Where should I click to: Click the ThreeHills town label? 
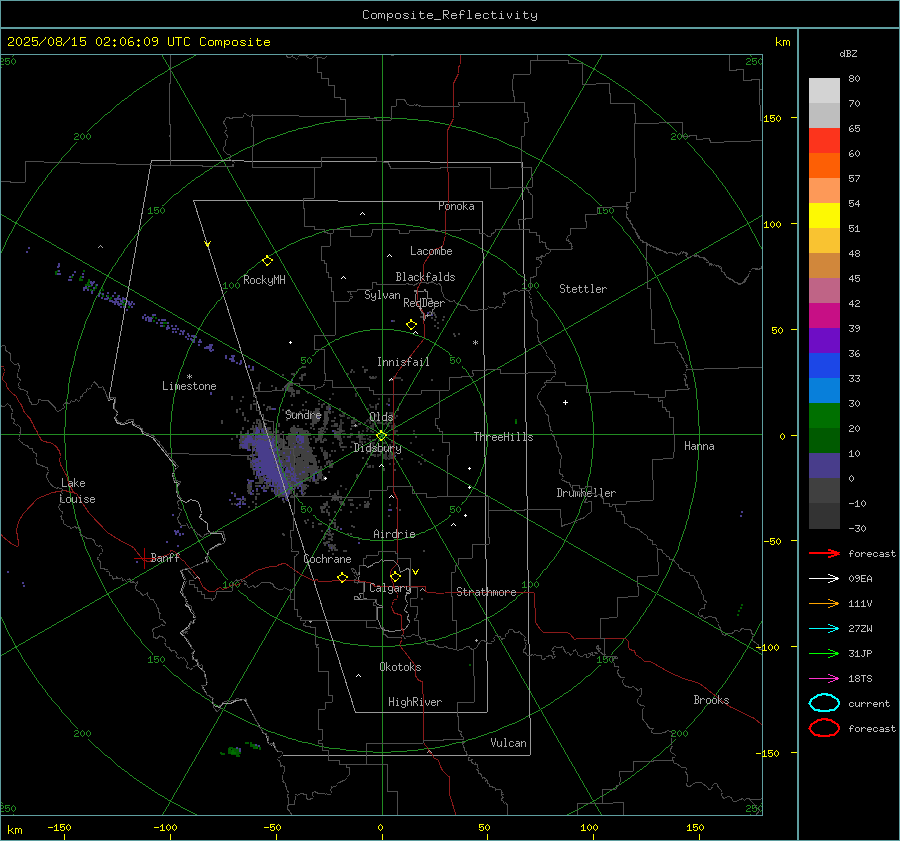click(x=503, y=437)
